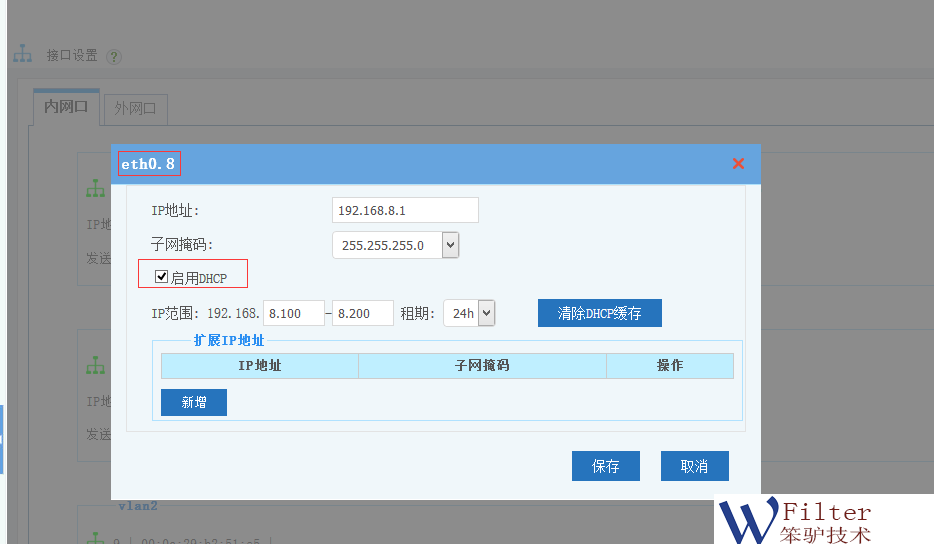Image resolution: width=934 pixels, height=544 pixels.
Task: Click 新增 to add extended IP
Action: [x=193, y=402]
